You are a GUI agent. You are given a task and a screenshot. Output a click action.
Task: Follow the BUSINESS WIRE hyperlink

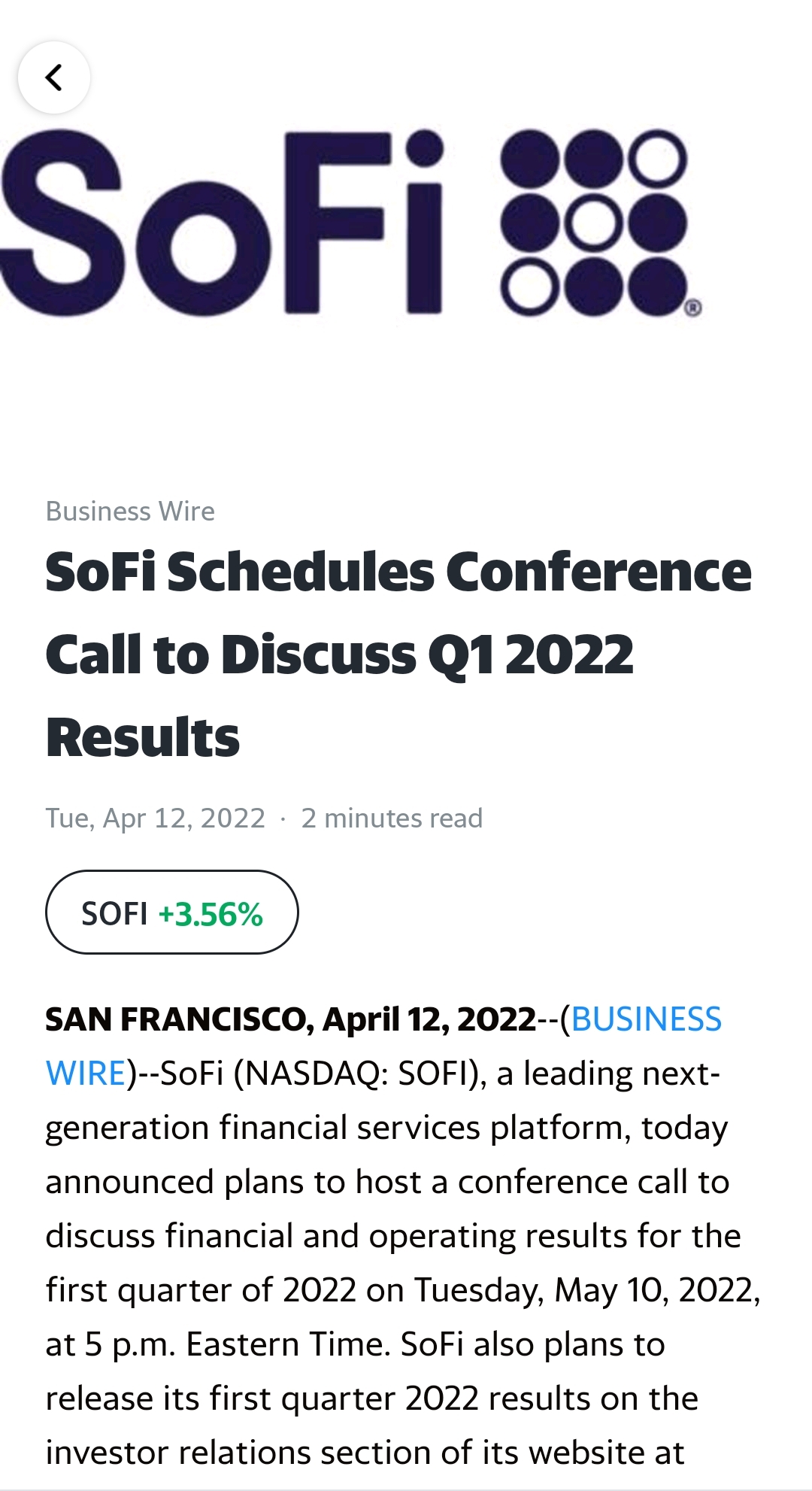647,1019
